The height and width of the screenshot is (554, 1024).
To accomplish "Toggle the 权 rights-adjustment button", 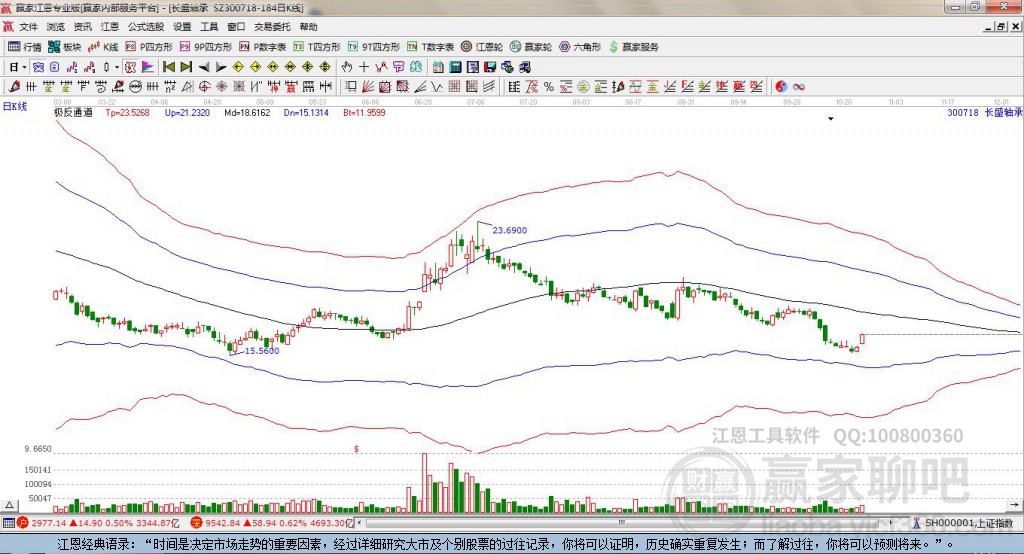I will pos(130,67).
